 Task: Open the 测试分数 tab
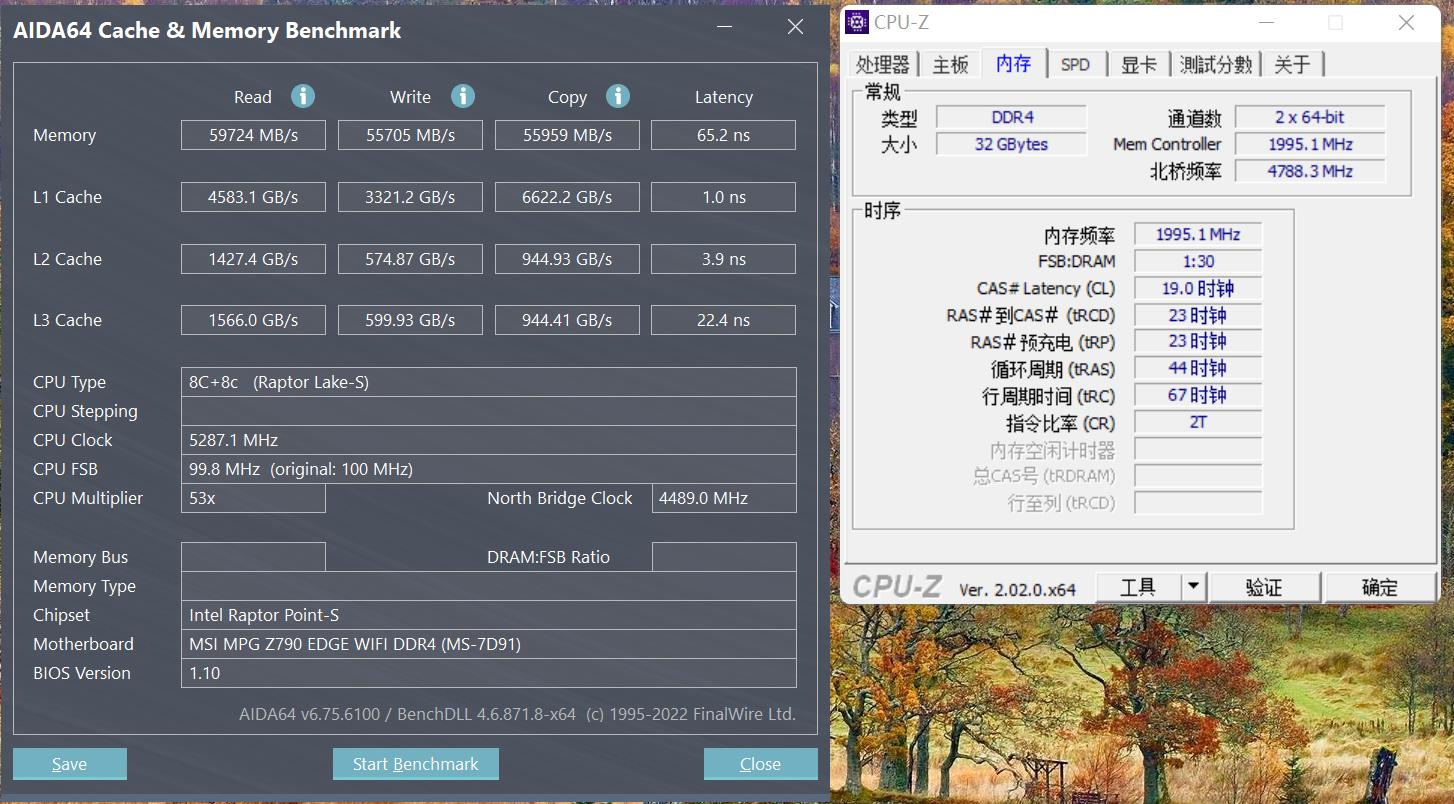click(x=1216, y=63)
